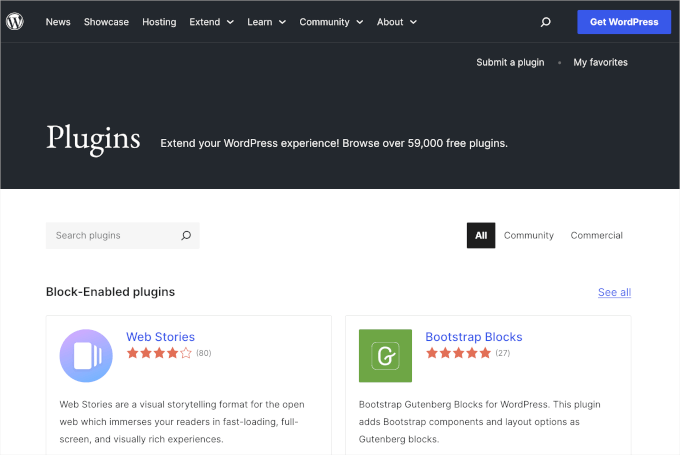The height and width of the screenshot is (455, 680).
Task: Click the Plugins page heading
Action: (93, 139)
